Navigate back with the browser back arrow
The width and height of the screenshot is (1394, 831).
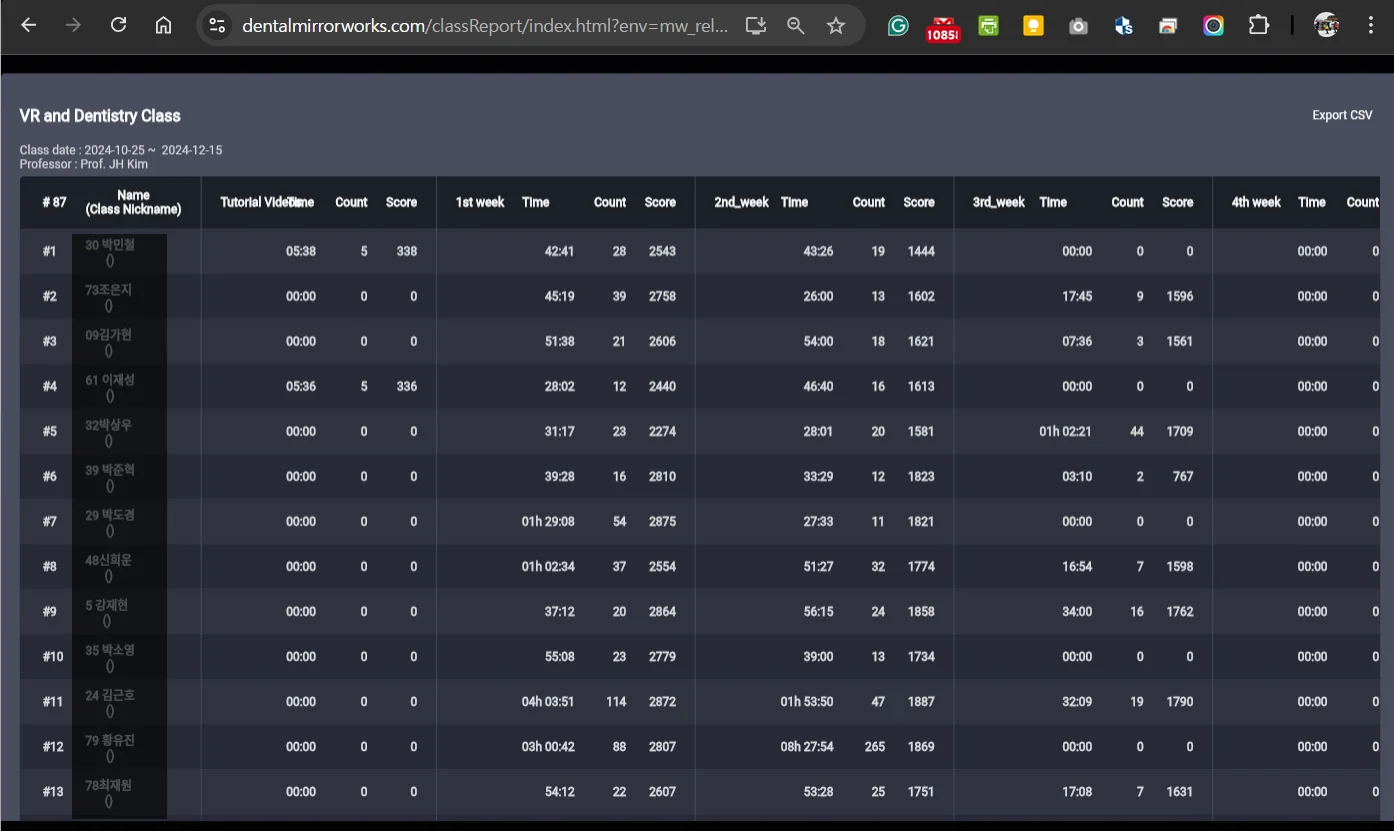click(x=28, y=25)
